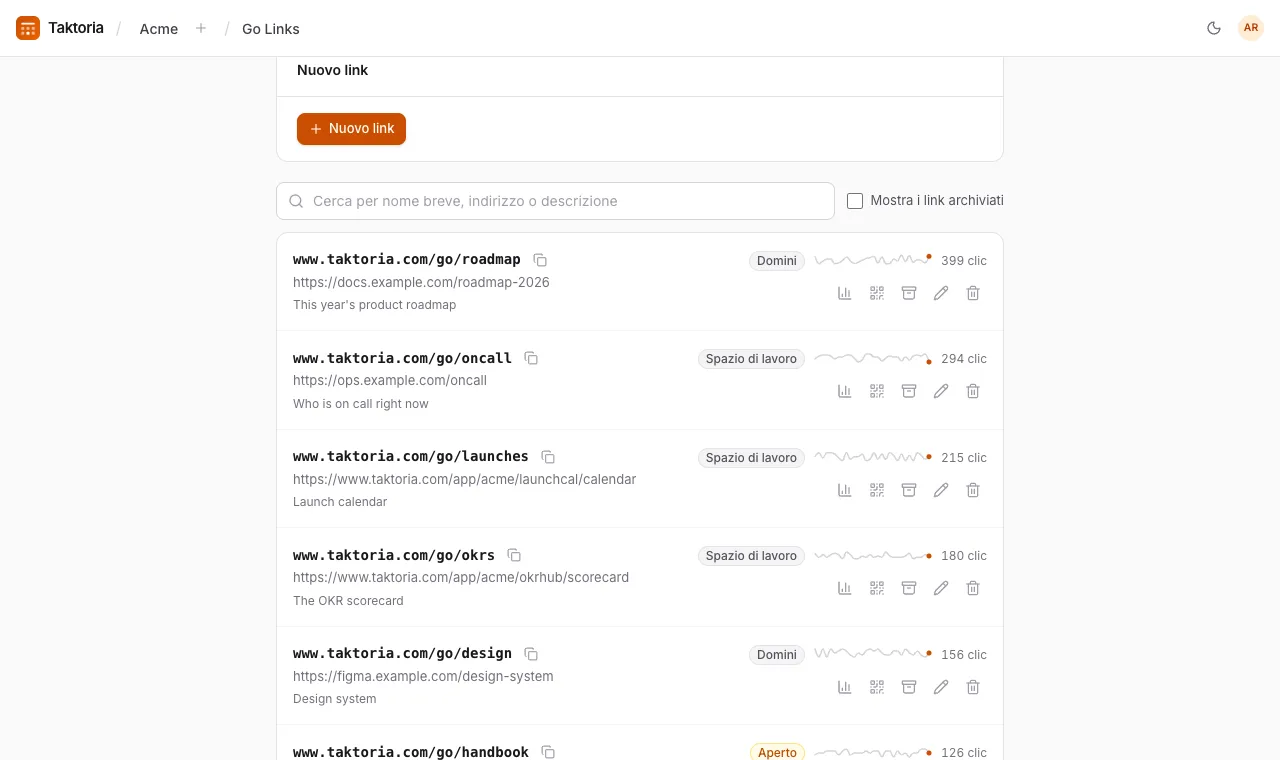View statistics for the oncall link
This screenshot has width=1280, height=760.
(x=845, y=391)
